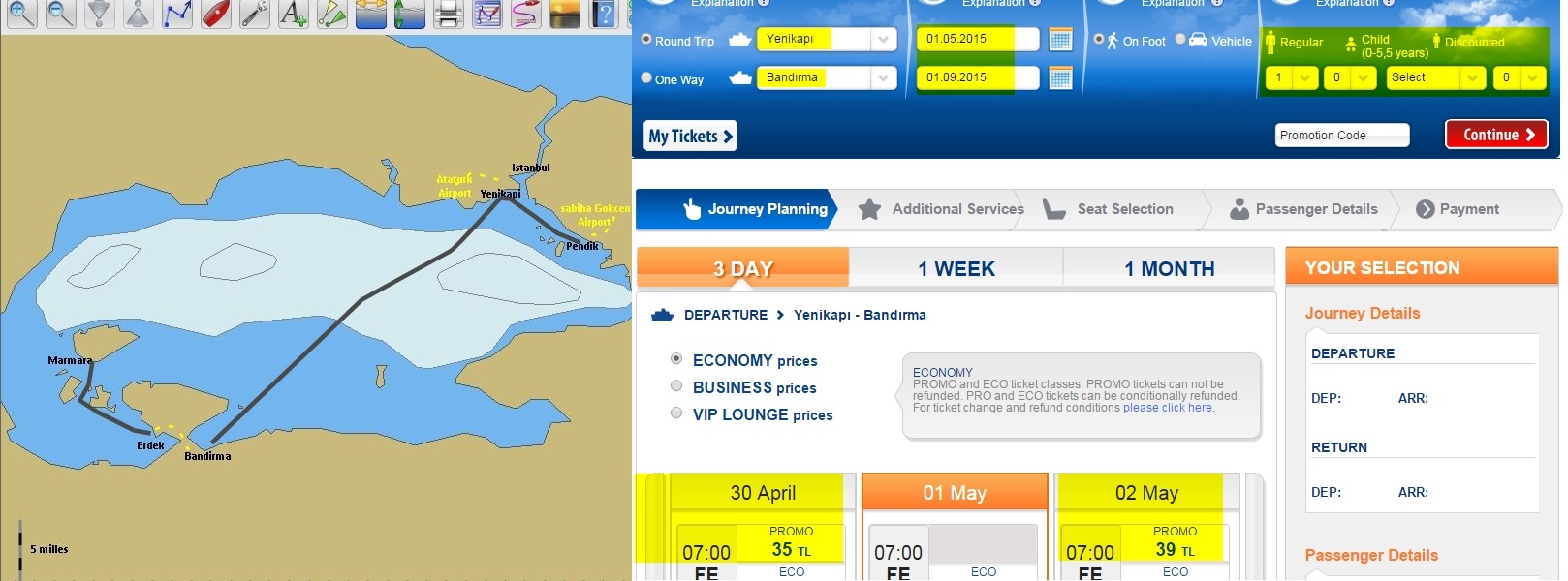The image size is (1568, 581).
Task: Switch to the 1 WEEK tab
Action: (x=956, y=268)
